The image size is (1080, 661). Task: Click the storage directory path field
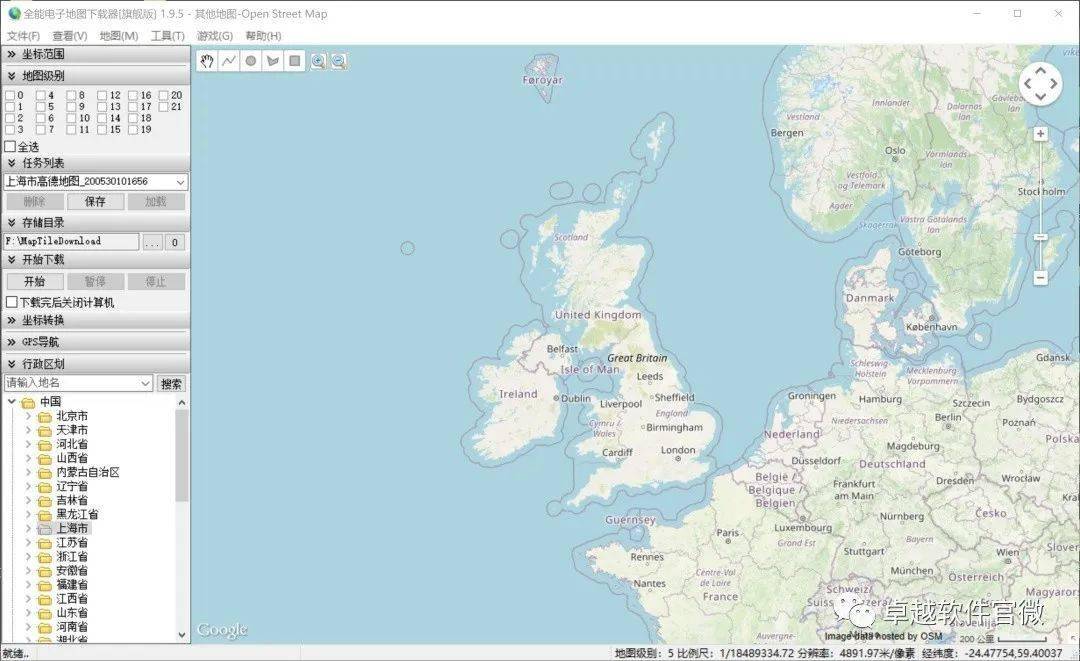[x=72, y=242]
